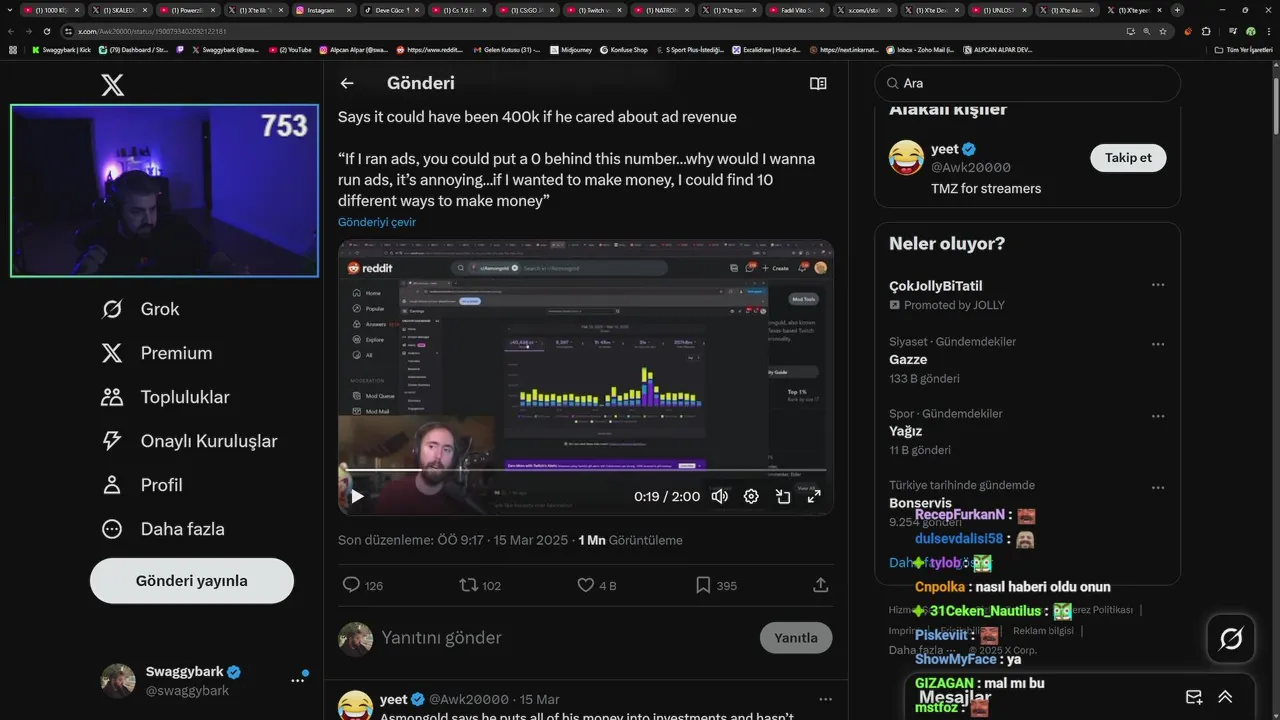Open browser apps grid icon
This screenshot has height=720, width=1280.
pos(13,49)
